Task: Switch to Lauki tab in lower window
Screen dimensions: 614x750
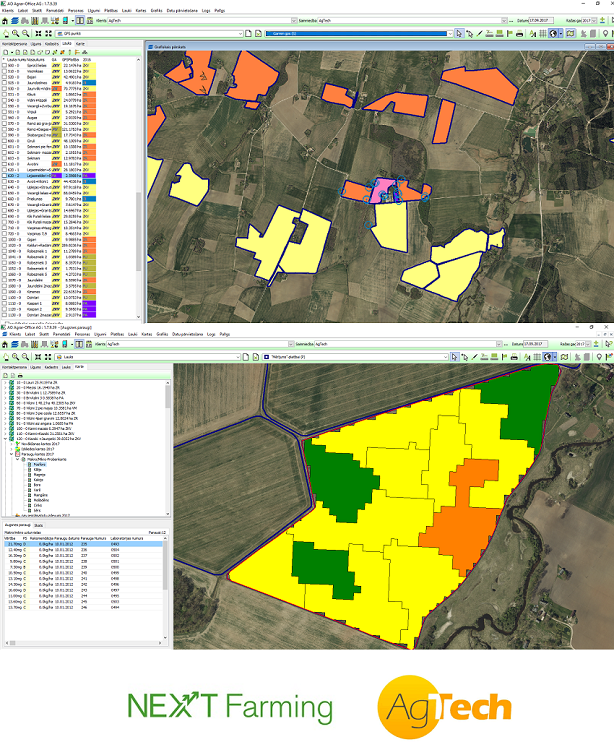Action: (x=66, y=367)
